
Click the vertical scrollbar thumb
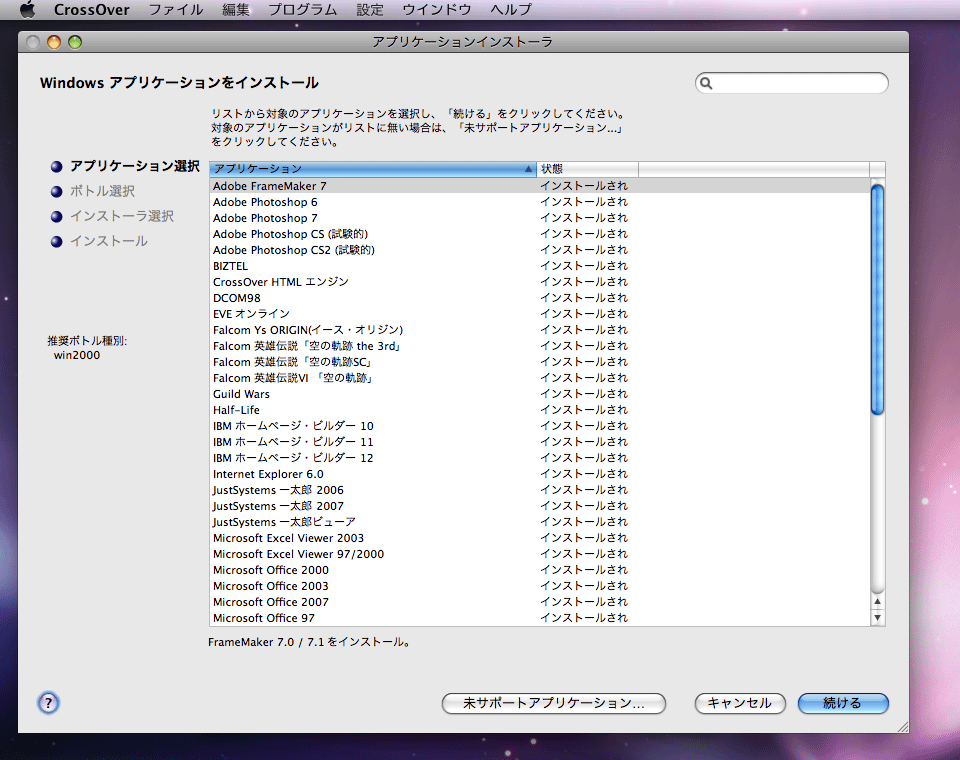tap(877, 299)
